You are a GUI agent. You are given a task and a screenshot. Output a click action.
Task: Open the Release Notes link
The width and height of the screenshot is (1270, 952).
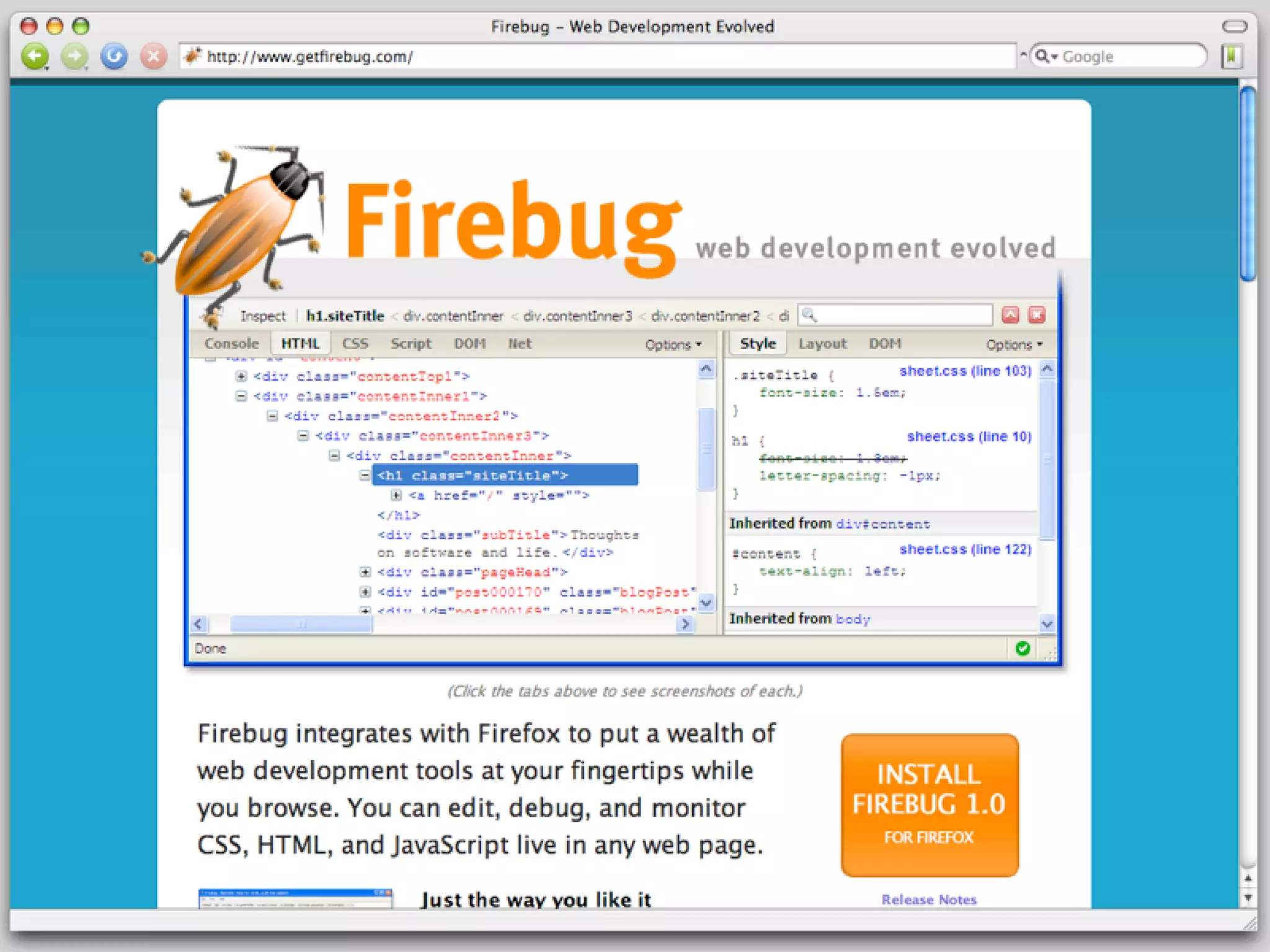click(x=929, y=899)
